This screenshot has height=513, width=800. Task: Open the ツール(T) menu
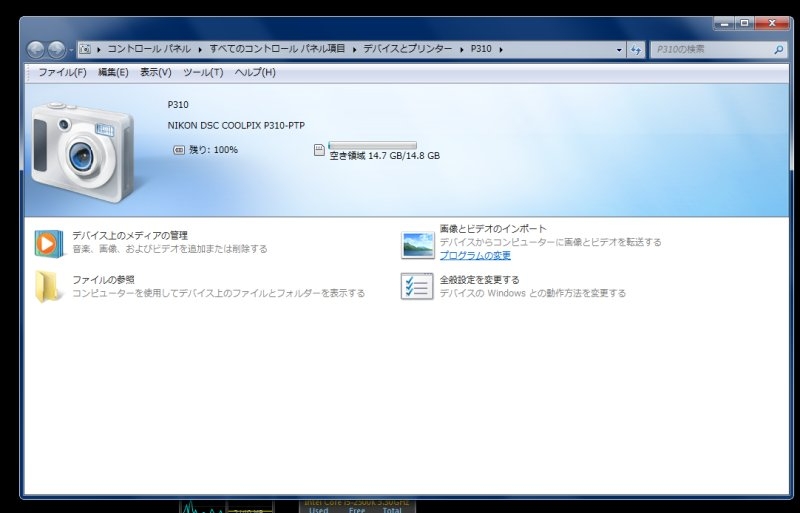(x=203, y=72)
